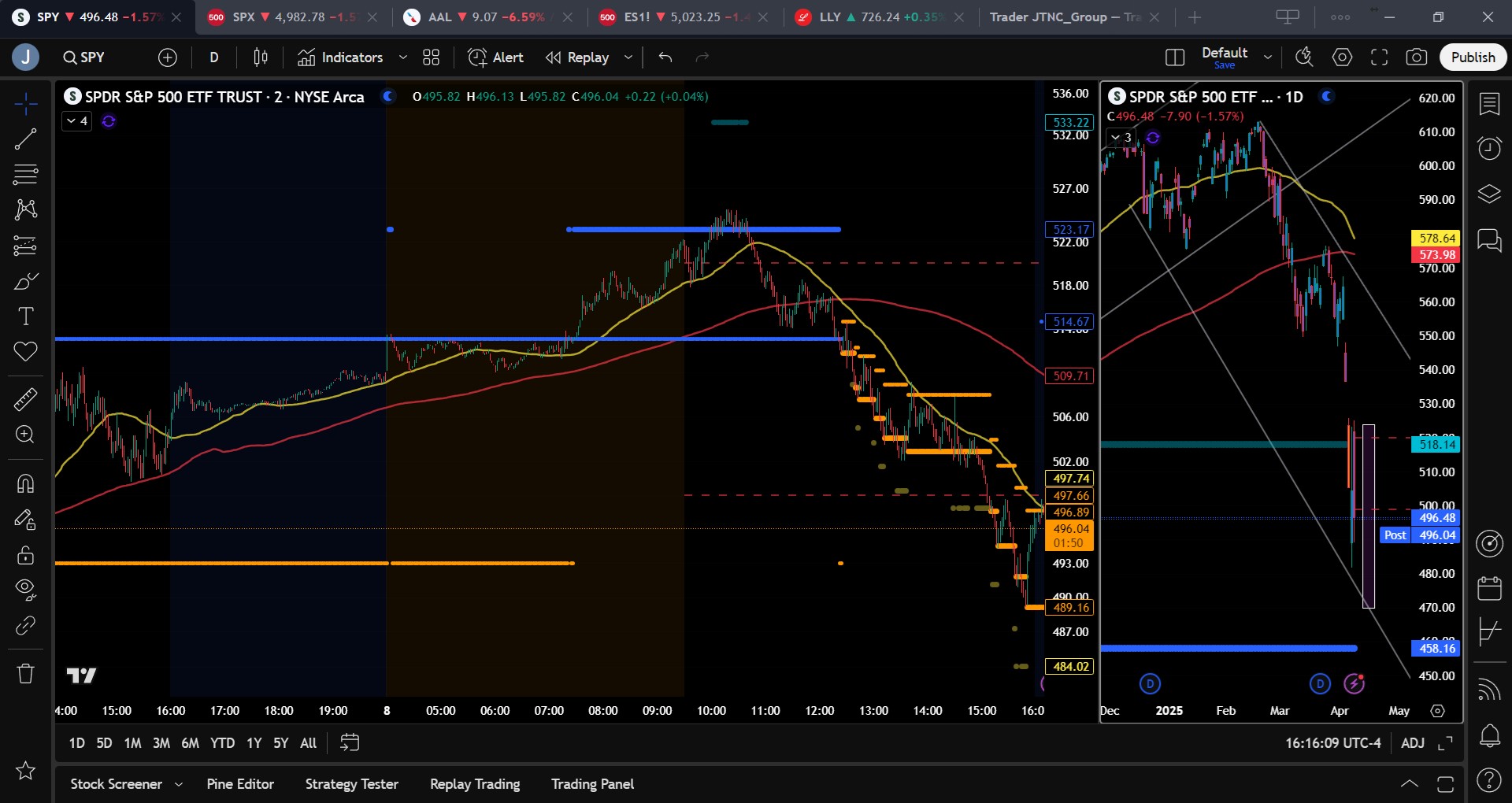Open the alerts clock panel
1512x803 pixels.
(1489, 148)
